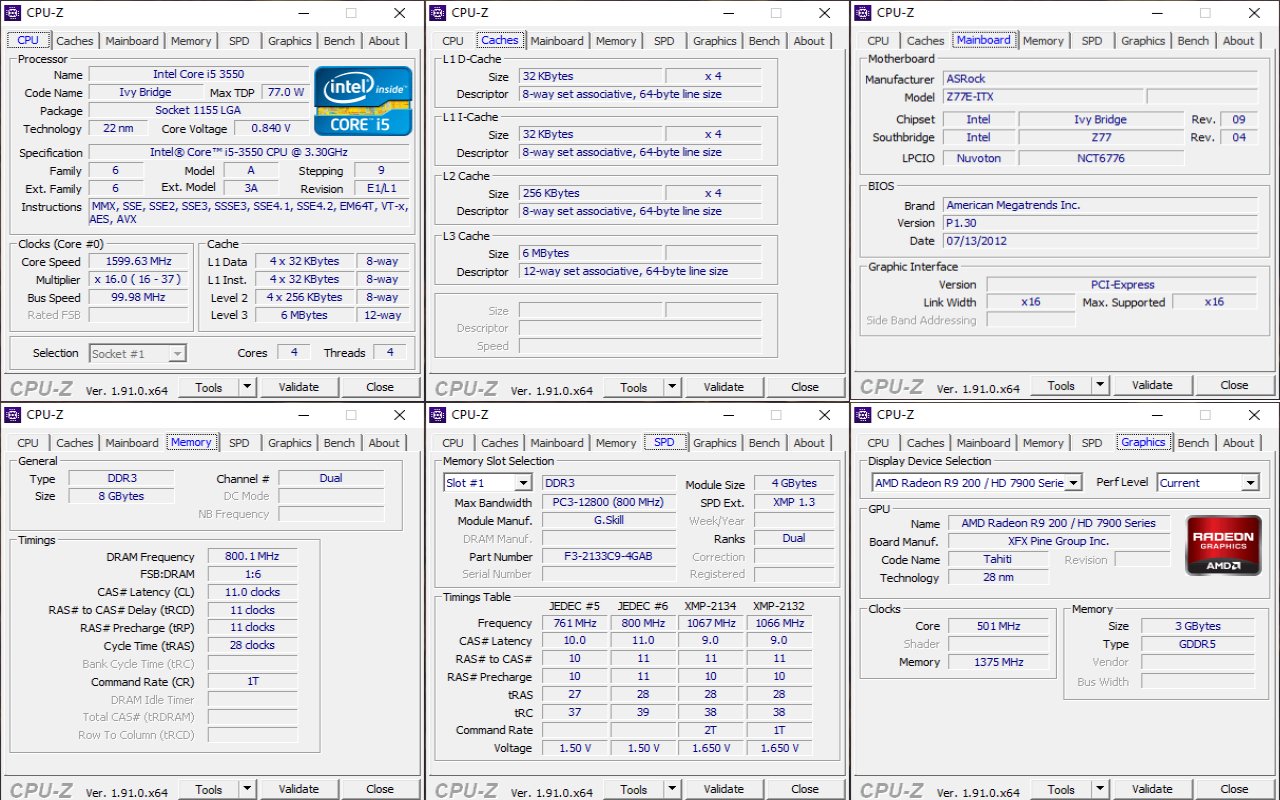This screenshot has height=800, width=1280.
Task: Click the BIOS Brand 'American Megatrends Inc.'
Action: coord(1099,205)
